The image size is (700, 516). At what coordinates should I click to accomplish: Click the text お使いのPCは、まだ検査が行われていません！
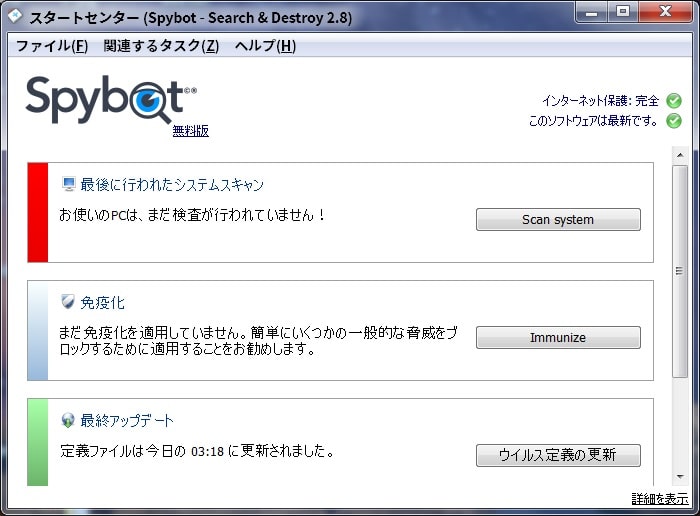pyautogui.click(x=192, y=215)
